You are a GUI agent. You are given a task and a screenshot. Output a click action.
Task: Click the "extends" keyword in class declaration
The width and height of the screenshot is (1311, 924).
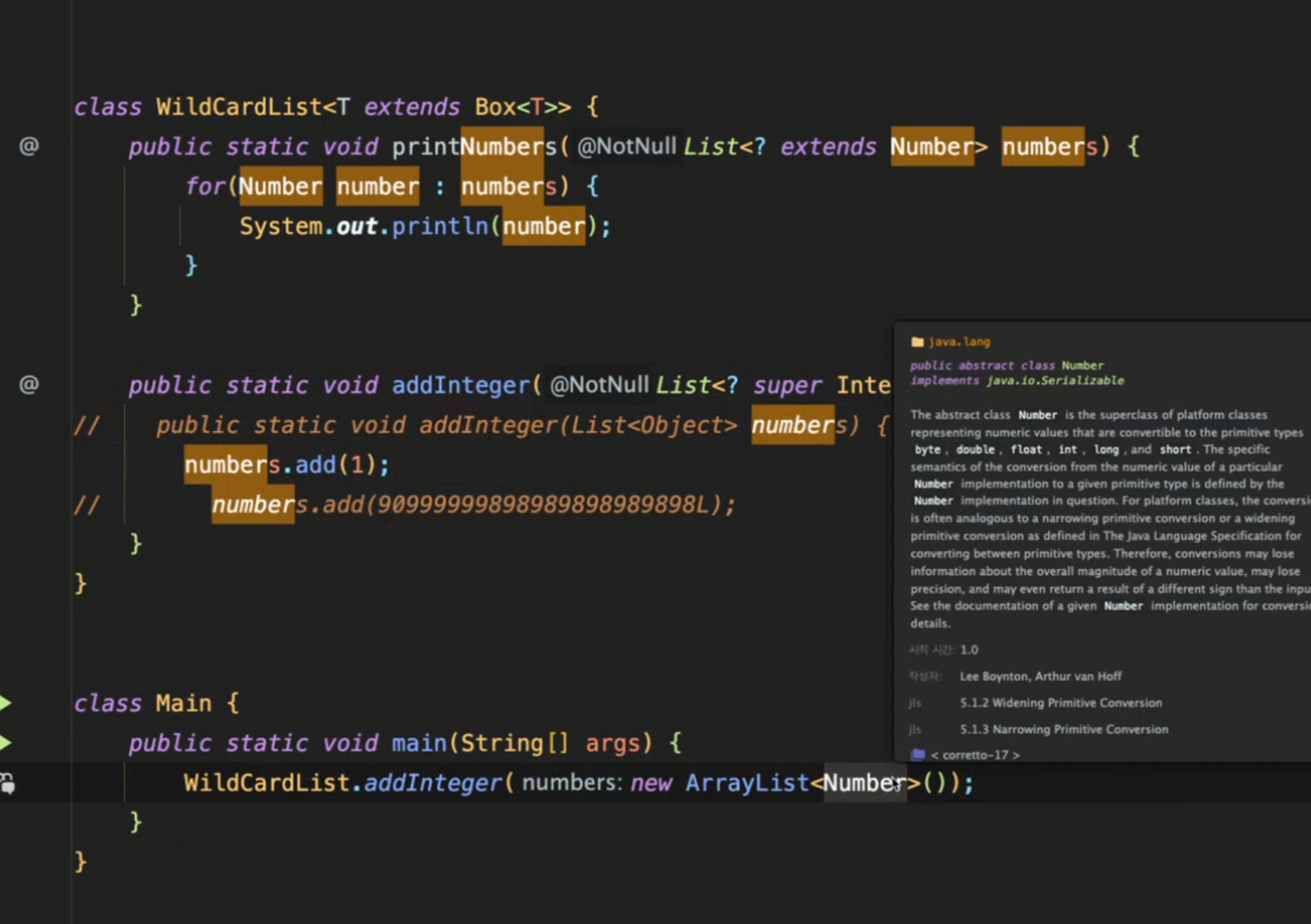click(412, 106)
